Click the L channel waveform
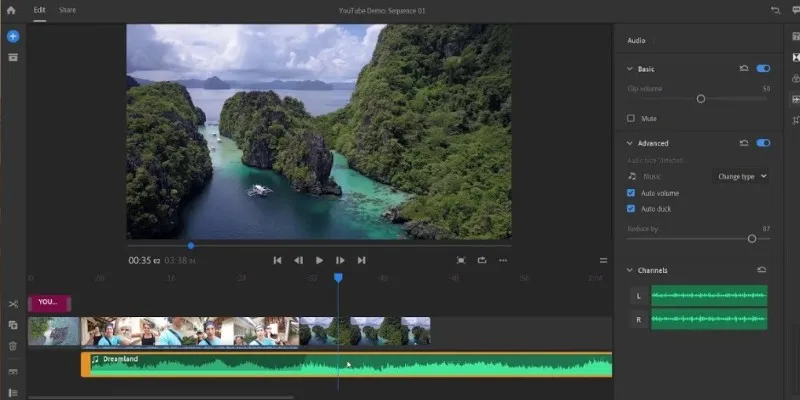 coord(709,295)
